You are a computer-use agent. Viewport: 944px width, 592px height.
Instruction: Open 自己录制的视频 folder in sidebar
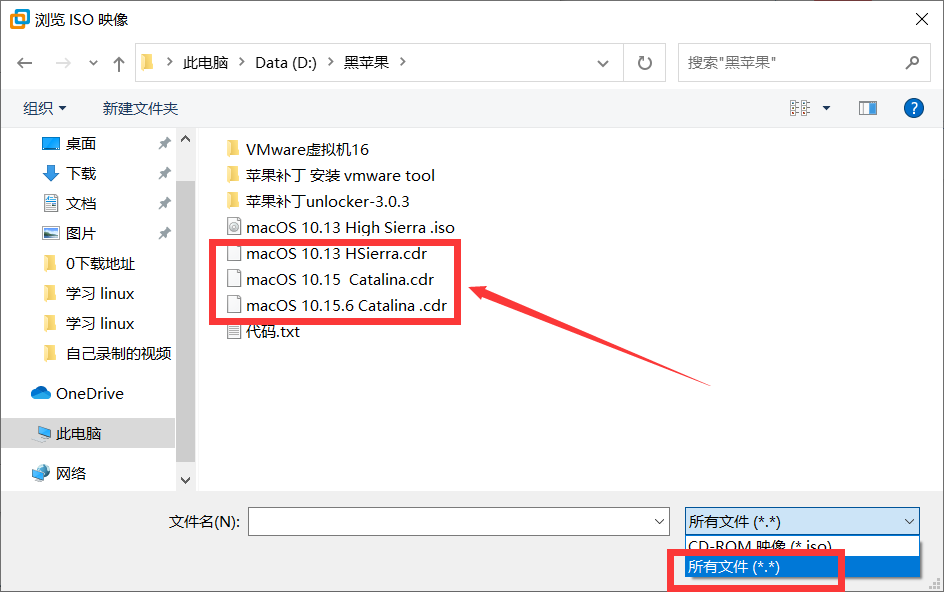click(x=118, y=354)
